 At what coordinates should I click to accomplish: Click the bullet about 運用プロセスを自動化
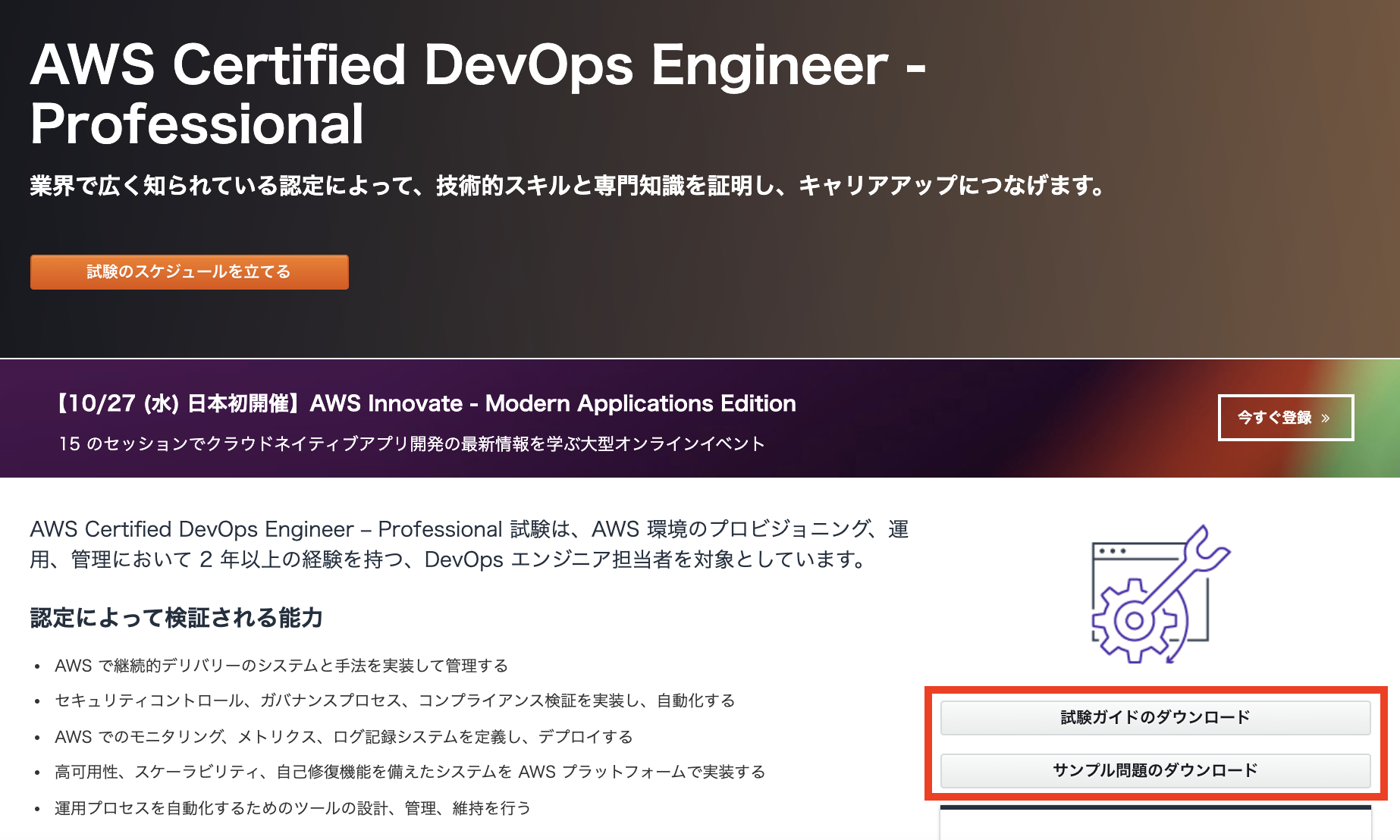coord(293,808)
